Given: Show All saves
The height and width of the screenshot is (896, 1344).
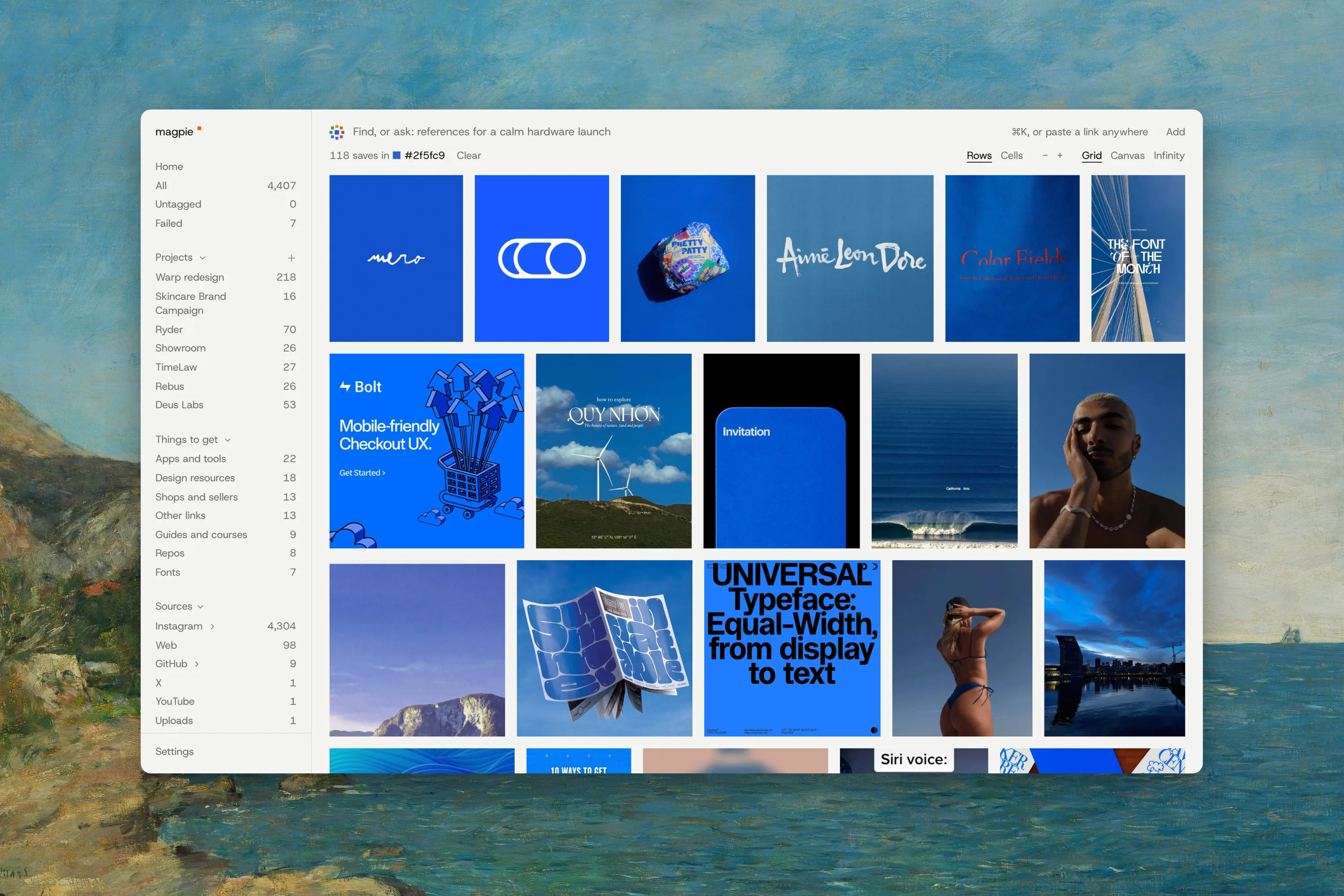Looking at the screenshot, I should [x=225, y=186].
